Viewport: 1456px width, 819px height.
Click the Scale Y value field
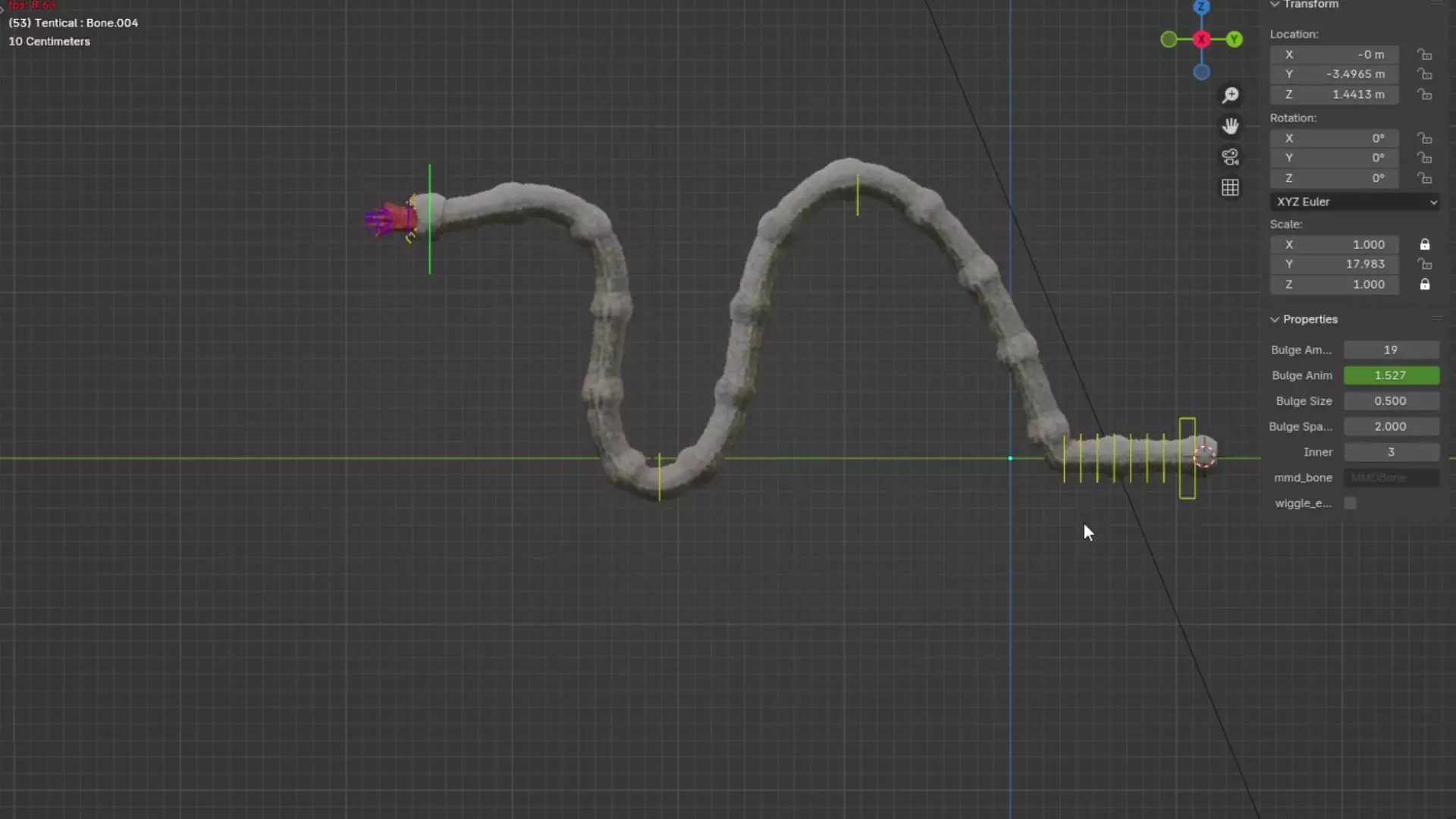point(1335,264)
